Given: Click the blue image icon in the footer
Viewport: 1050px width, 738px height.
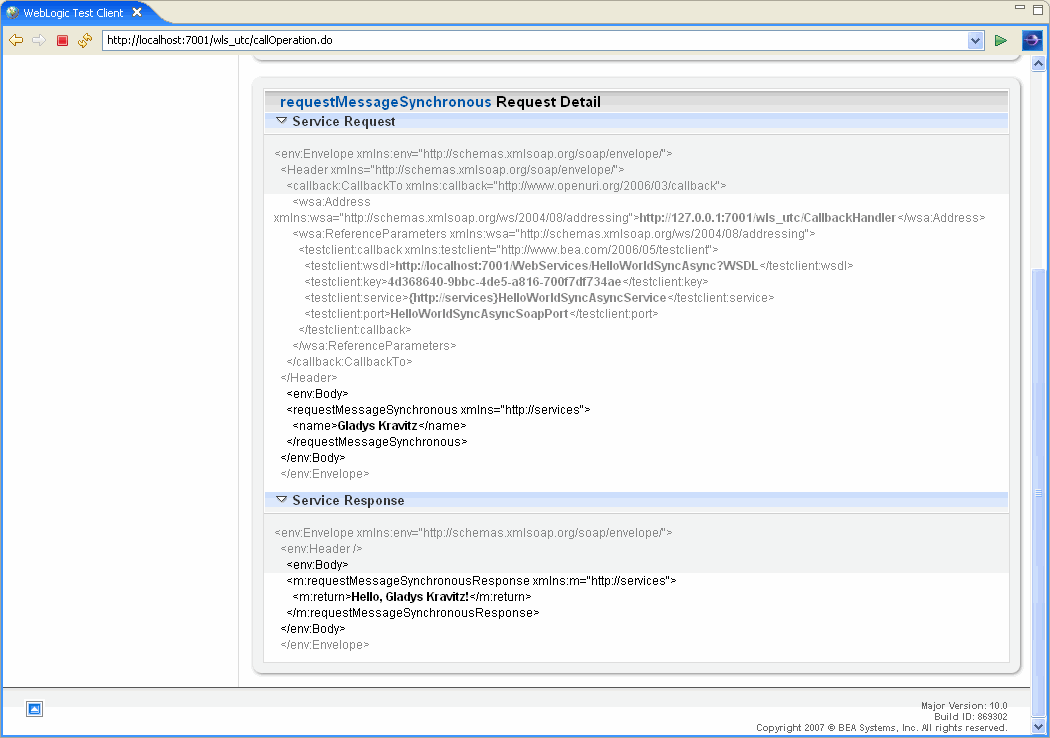Looking at the screenshot, I should coord(35,709).
